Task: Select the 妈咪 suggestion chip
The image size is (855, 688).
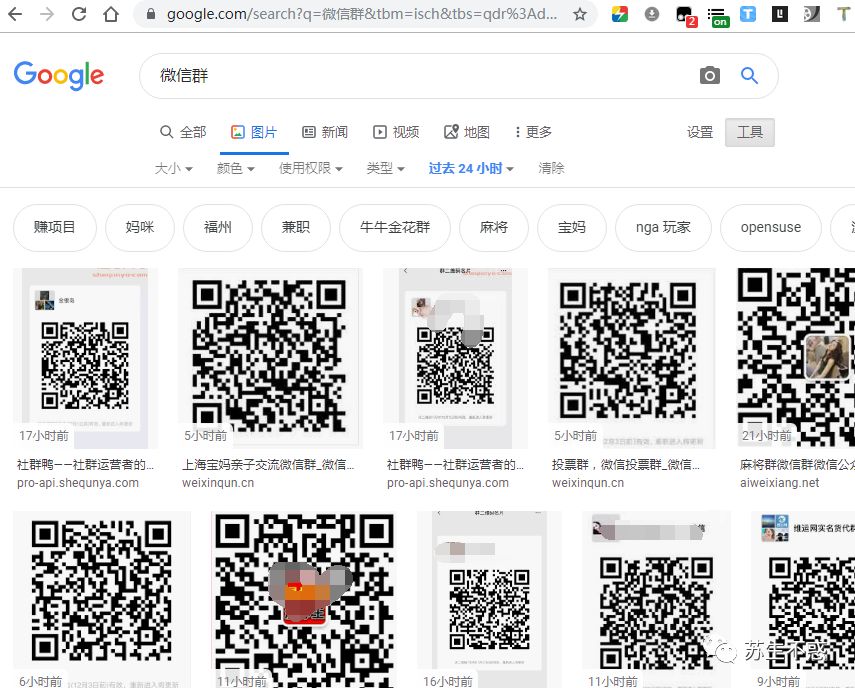Action: tap(140, 227)
